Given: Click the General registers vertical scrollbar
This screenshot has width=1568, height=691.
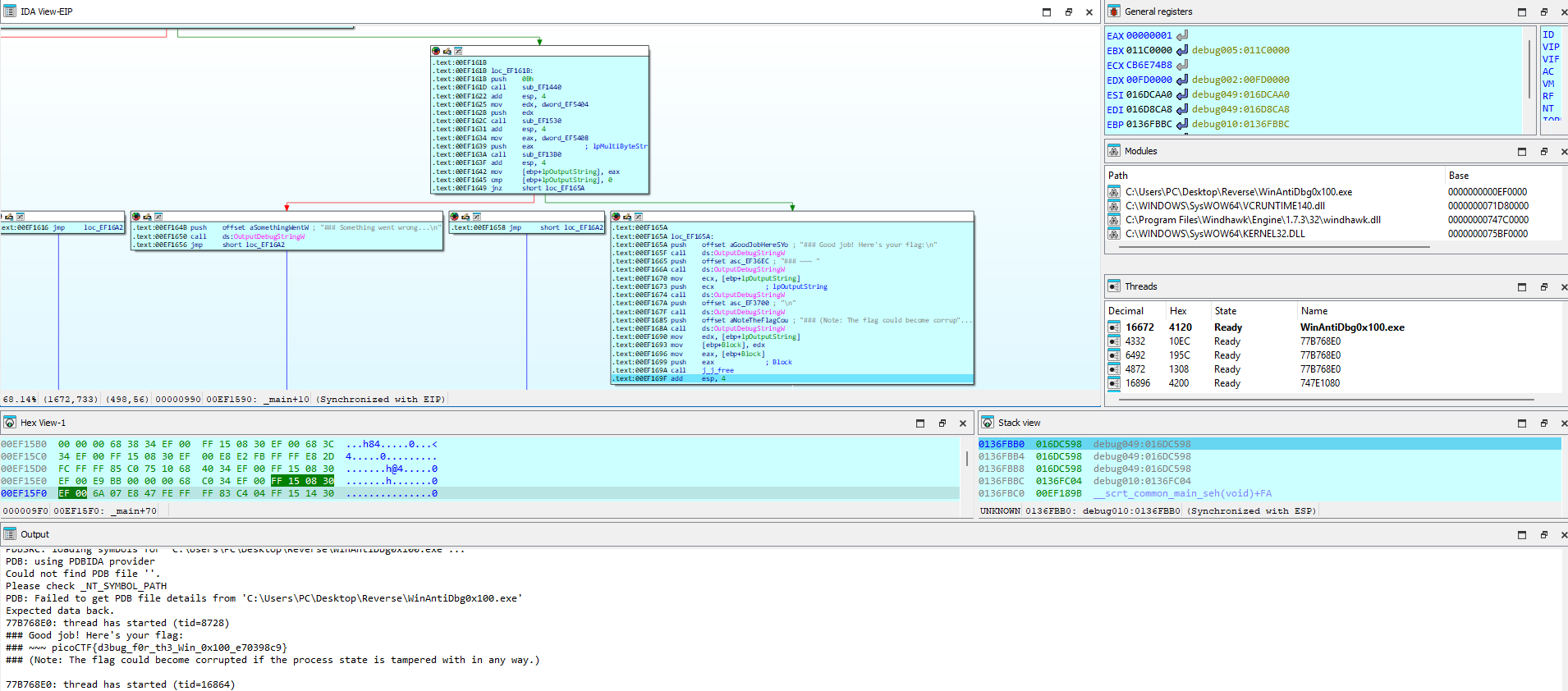Looking at the screenshot, I should point(1529,80).
